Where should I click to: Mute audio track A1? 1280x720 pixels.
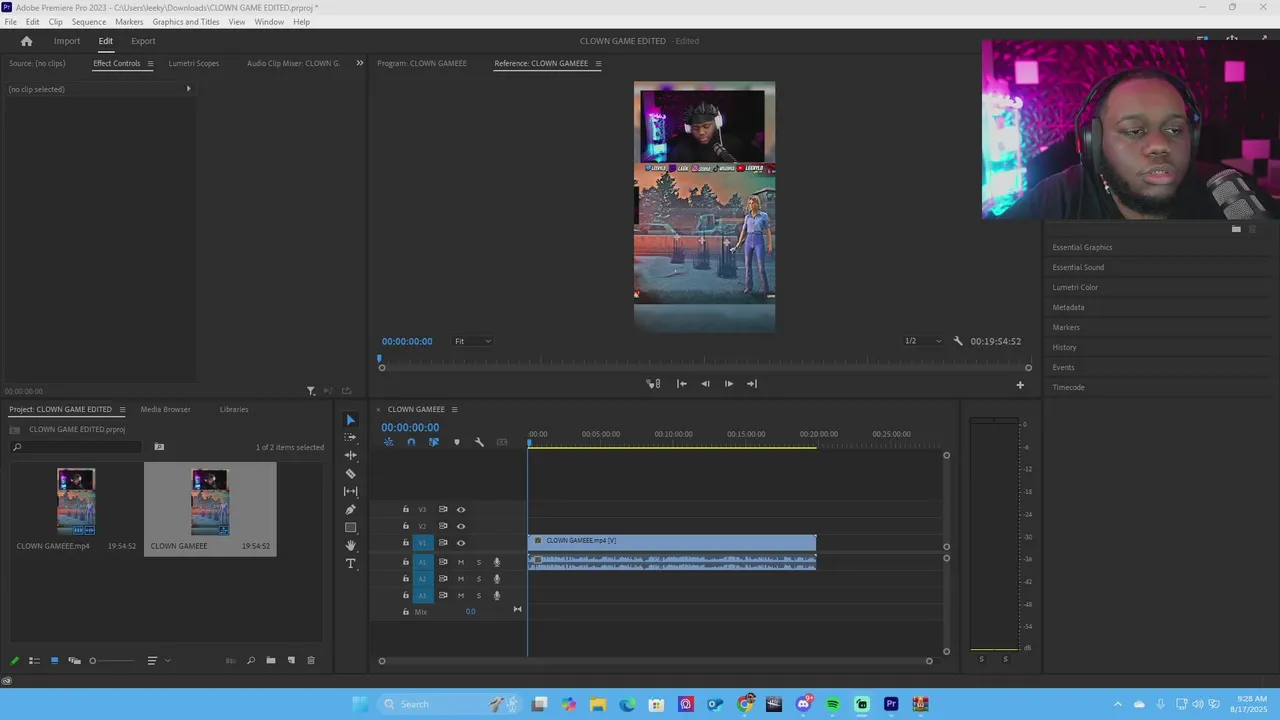coord(461,562)
